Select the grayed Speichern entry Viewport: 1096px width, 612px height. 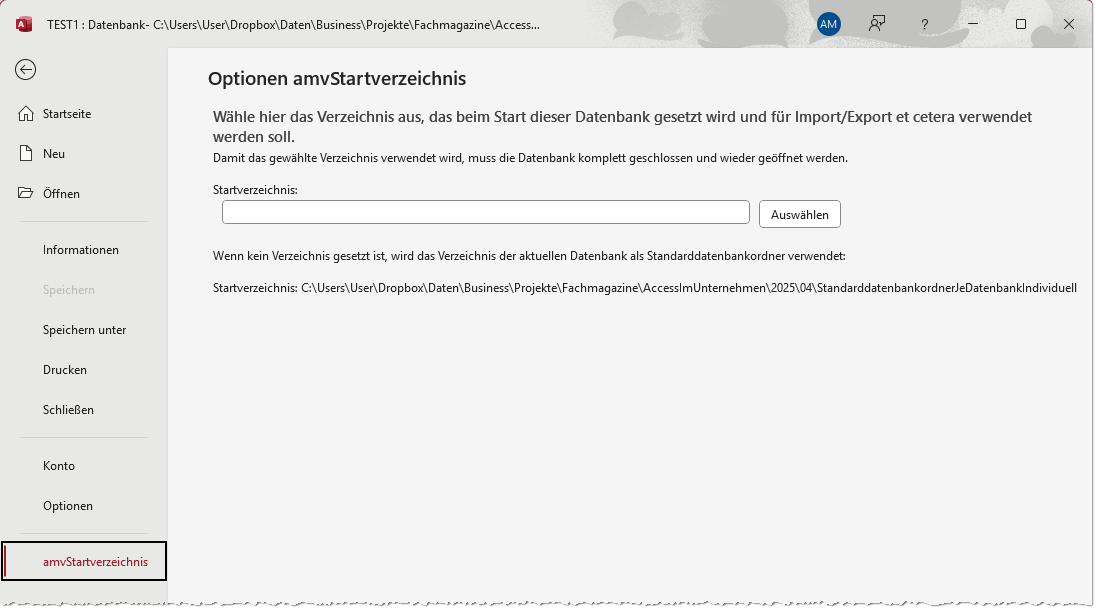point(66,289)
